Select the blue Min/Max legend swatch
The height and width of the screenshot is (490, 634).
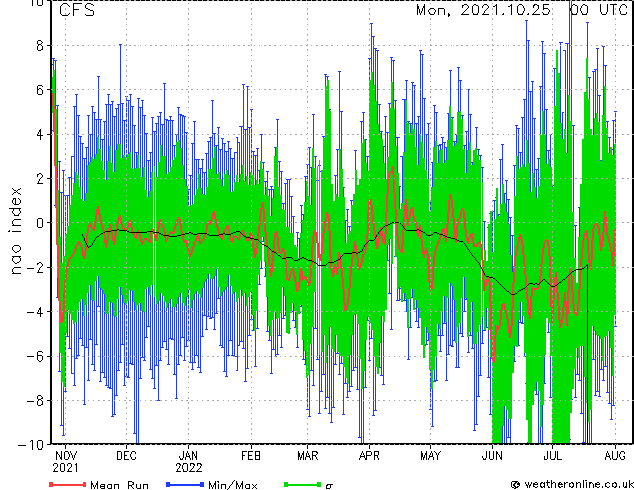pos(185,484)
